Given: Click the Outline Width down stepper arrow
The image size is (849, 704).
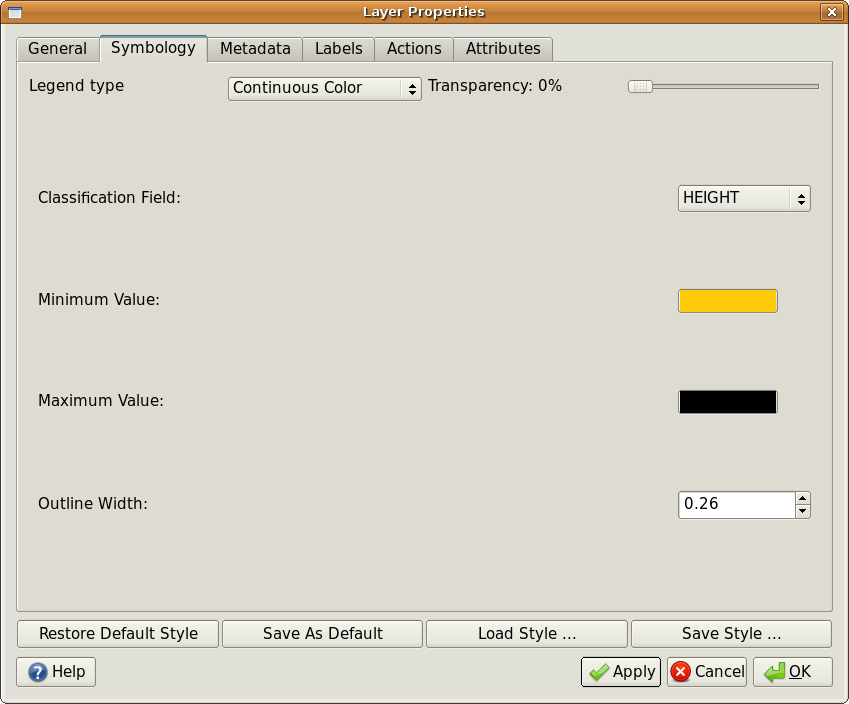Looking at the screenshot, I should pos(802,510).
